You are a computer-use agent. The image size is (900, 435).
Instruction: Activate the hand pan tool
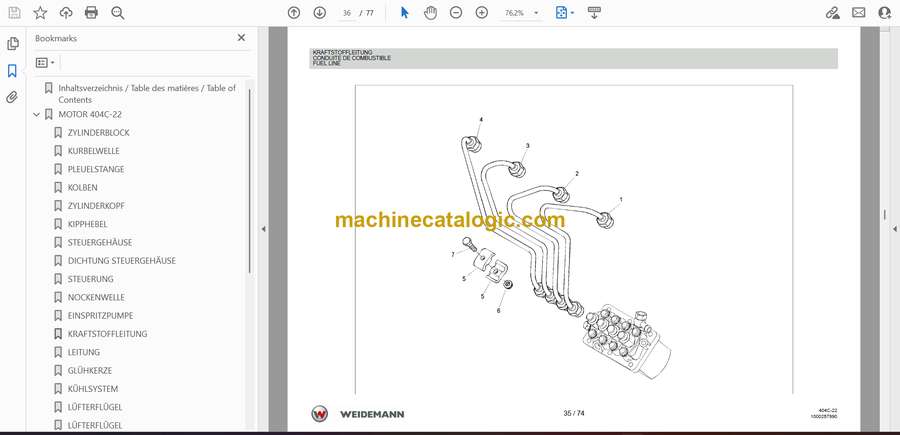click(x=430, y=13)
